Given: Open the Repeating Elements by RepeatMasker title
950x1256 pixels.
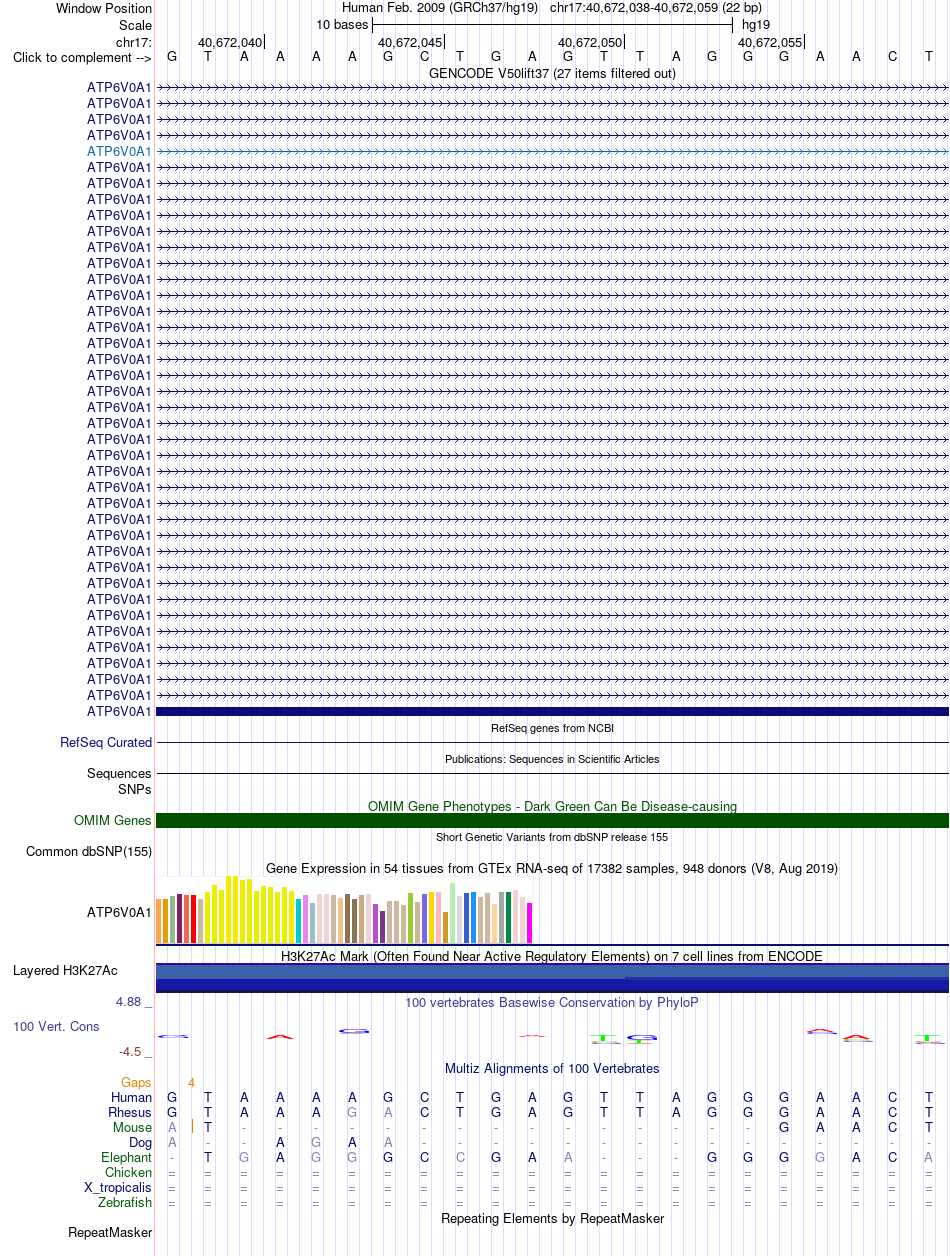Looking at the screenshot, I should click(x=552, y=1219).
